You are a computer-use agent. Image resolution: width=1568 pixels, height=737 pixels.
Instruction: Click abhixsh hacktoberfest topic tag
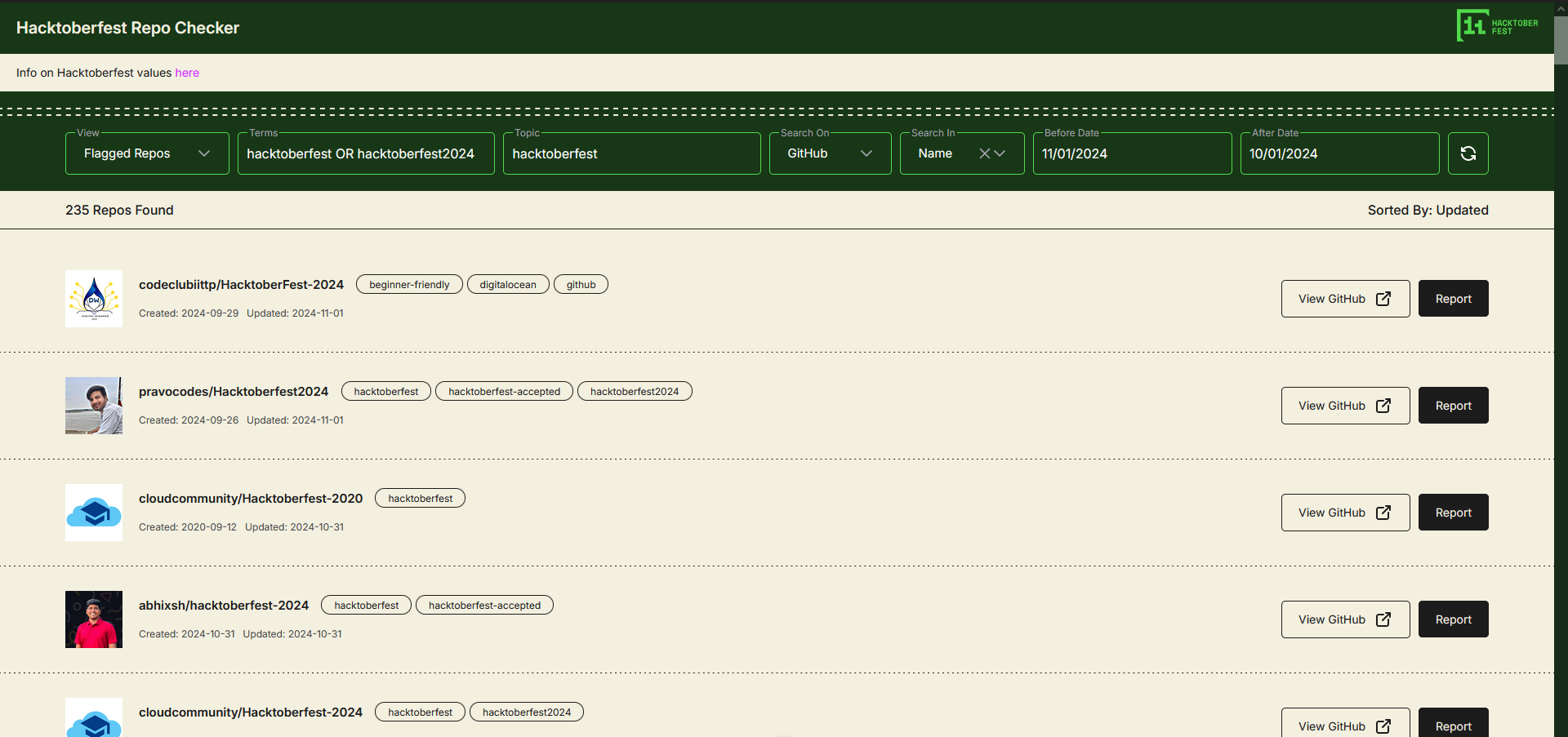[x=366, y=606]
